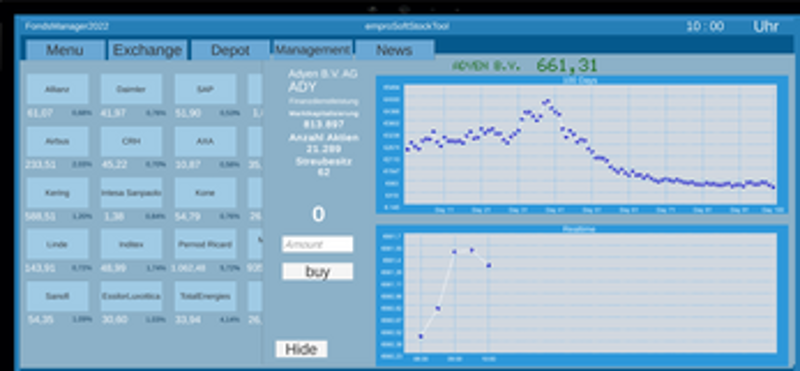Image resolution: width=800 pixels, height=371 pixels.
Task: Select the Linde stock tile
Action: (x=57, y=244)
